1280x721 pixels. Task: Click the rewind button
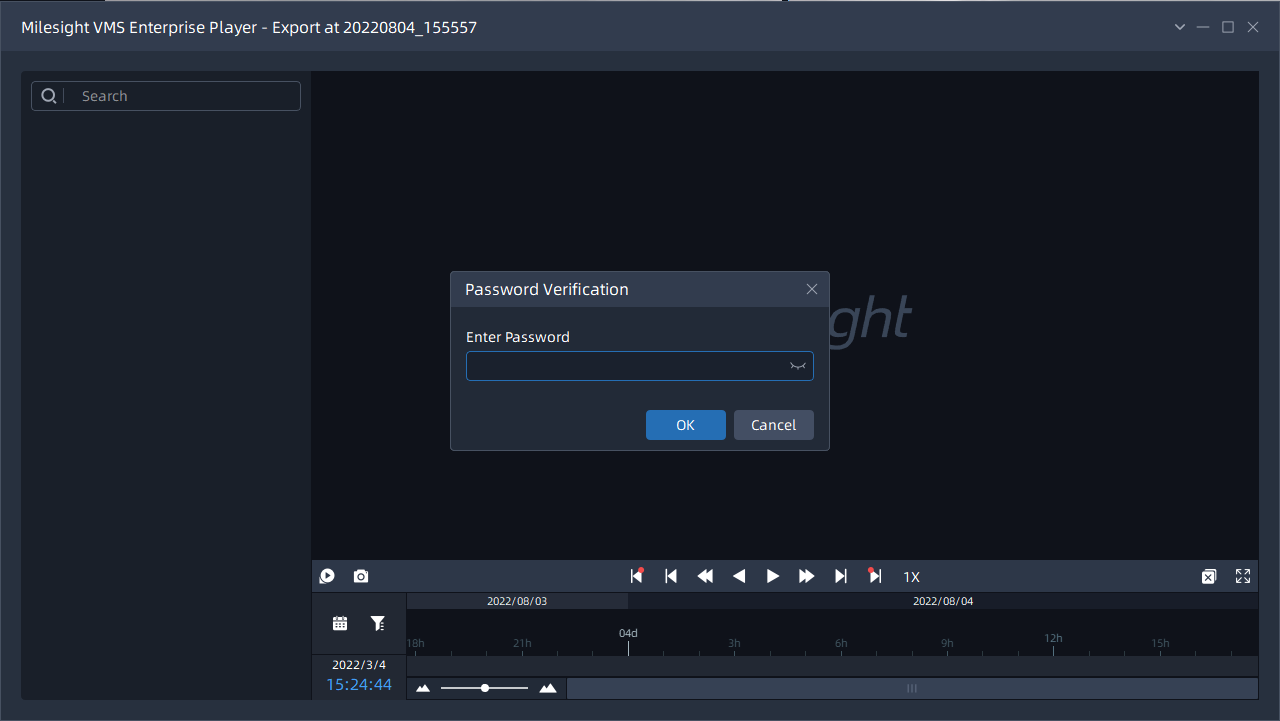click(705, 576)
